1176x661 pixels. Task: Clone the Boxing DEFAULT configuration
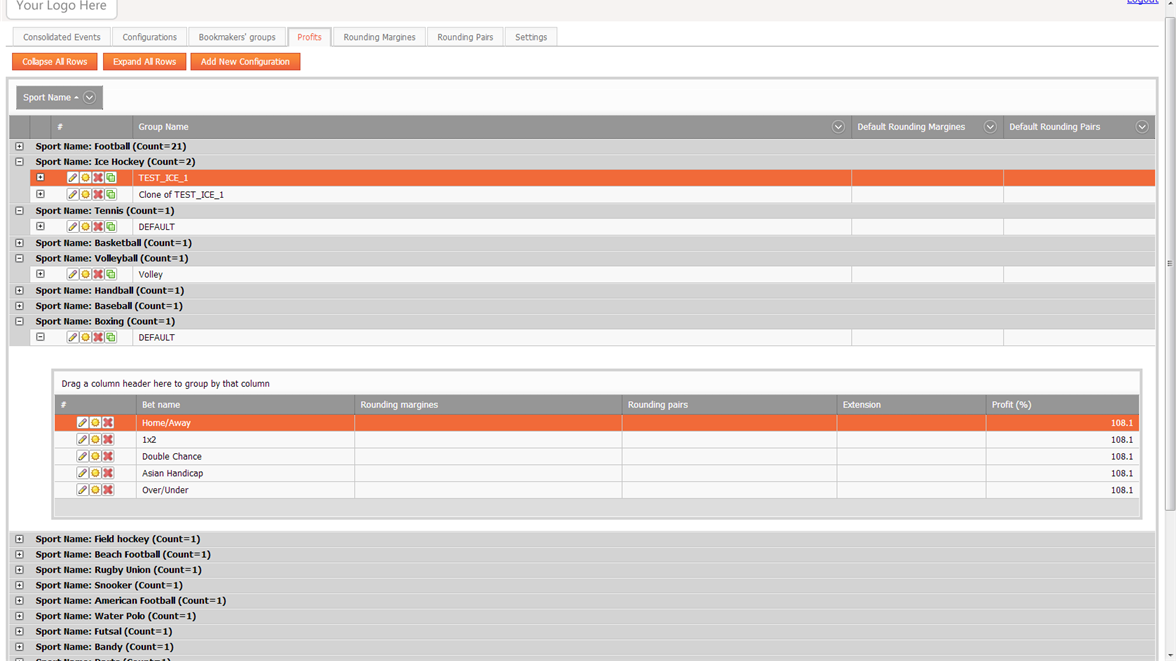[111, 338]
